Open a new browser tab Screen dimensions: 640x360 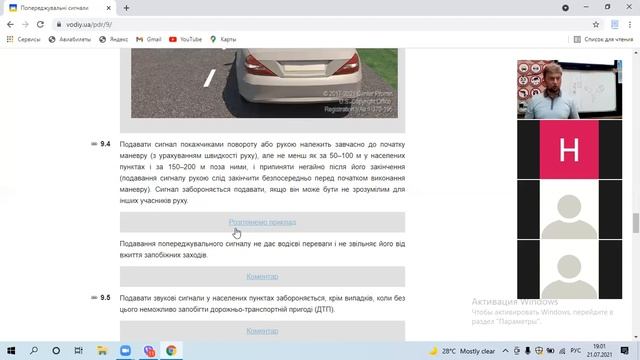(127, 8)
